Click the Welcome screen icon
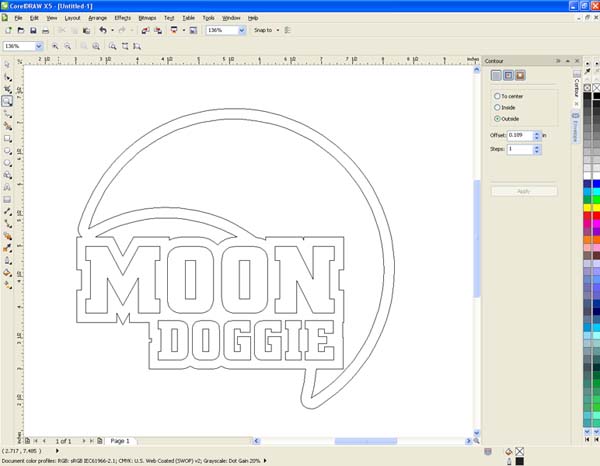Viewport: 600px width, 466px height. [x=193, y=30]
